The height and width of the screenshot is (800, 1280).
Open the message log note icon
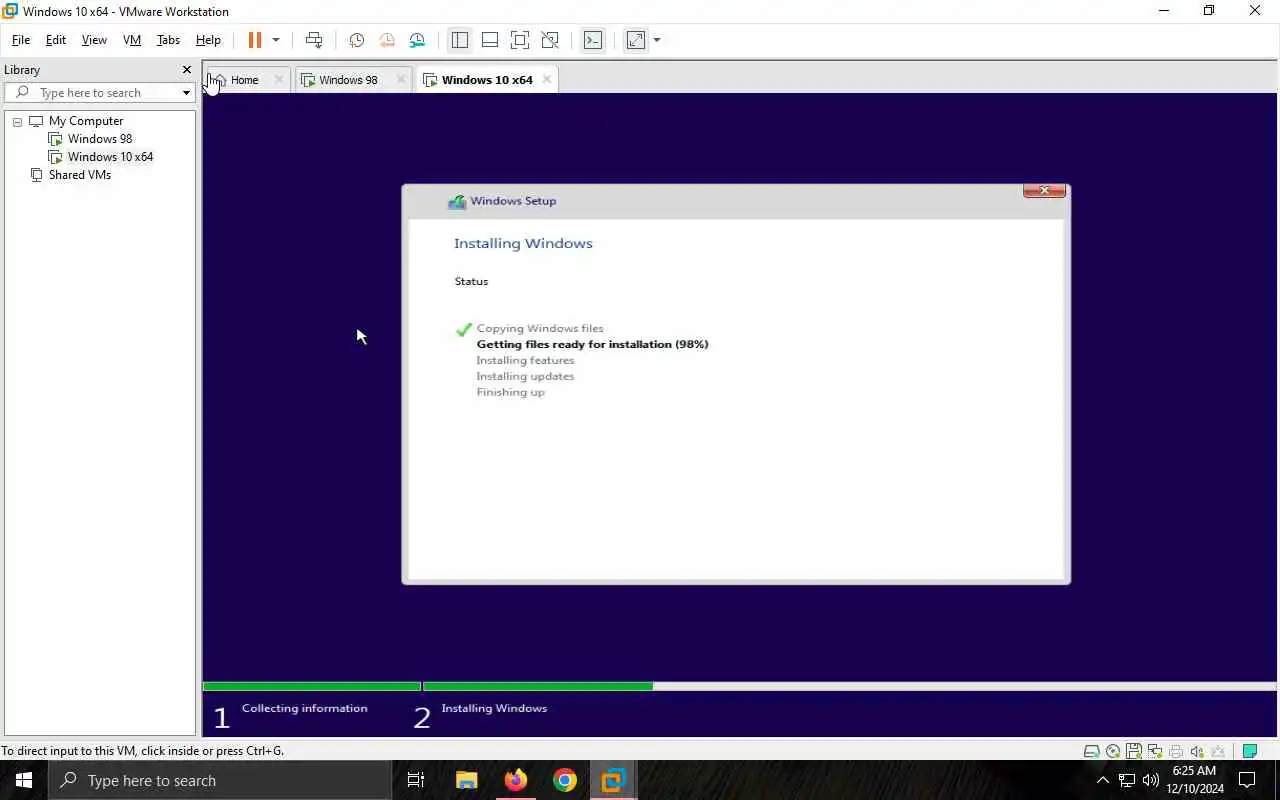tap(1249, 751)
